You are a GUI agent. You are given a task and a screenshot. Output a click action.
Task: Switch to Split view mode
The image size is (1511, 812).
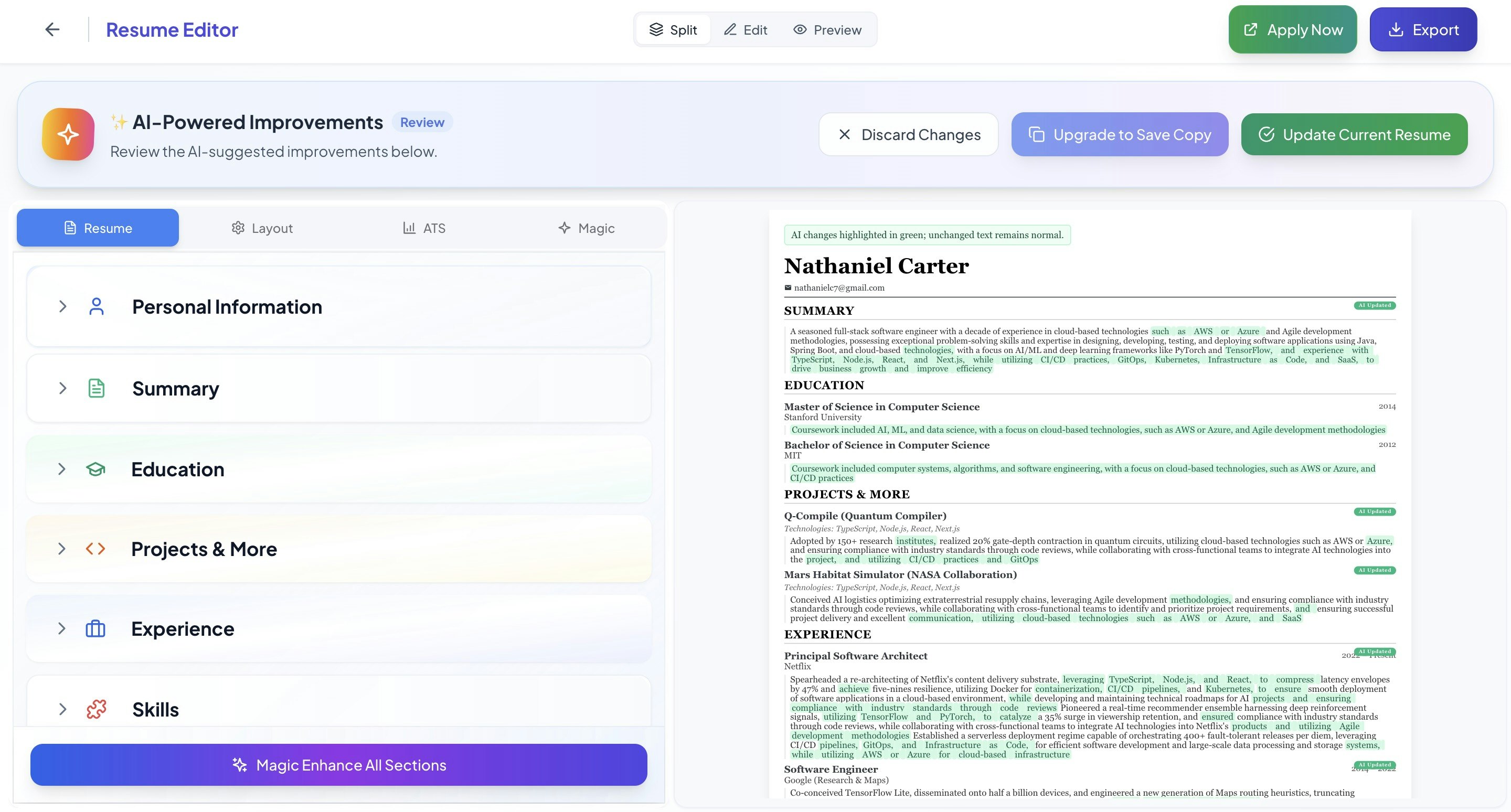coord(673,30)
